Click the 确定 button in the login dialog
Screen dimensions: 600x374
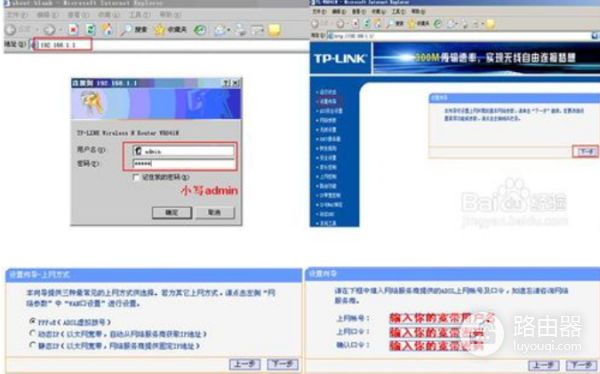click(172, 212)
